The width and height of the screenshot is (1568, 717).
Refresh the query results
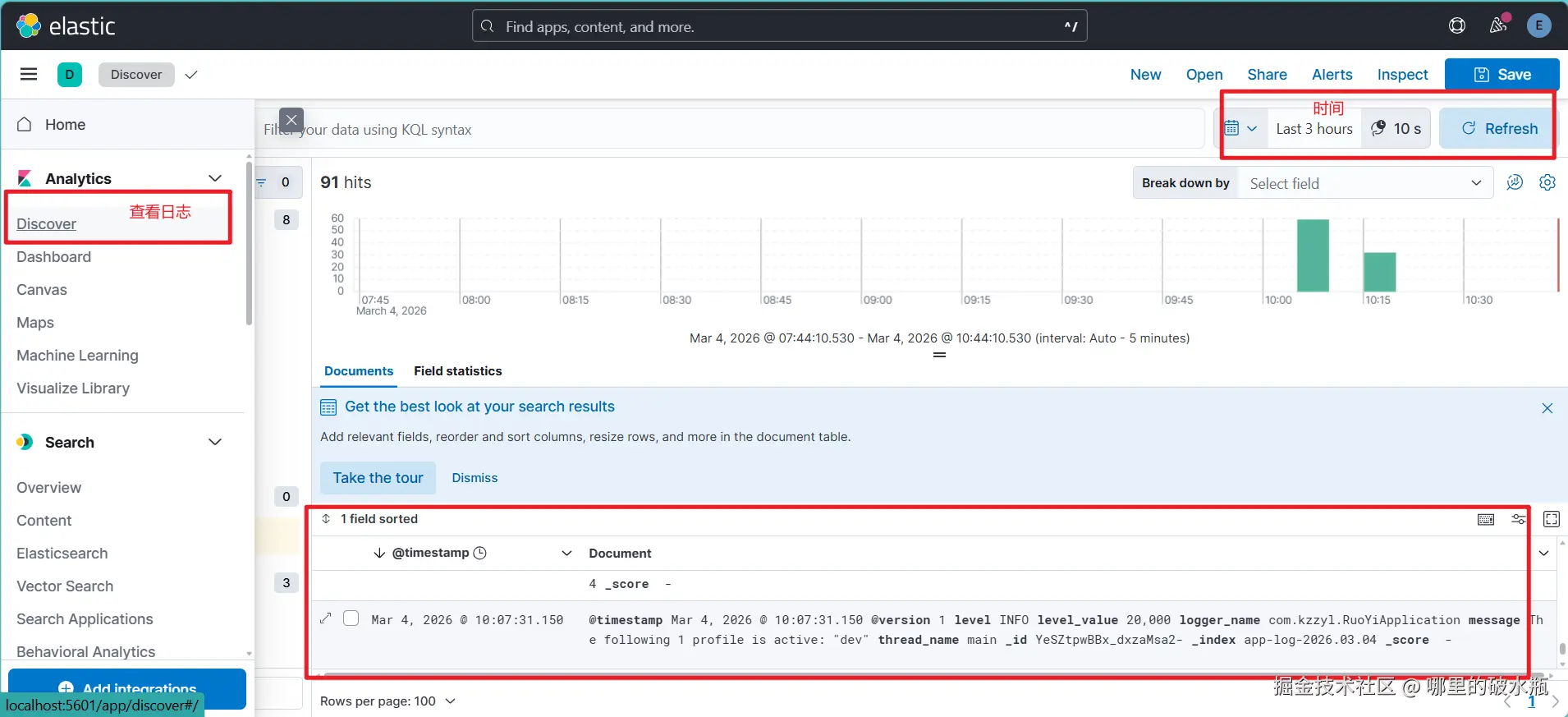1499,128
